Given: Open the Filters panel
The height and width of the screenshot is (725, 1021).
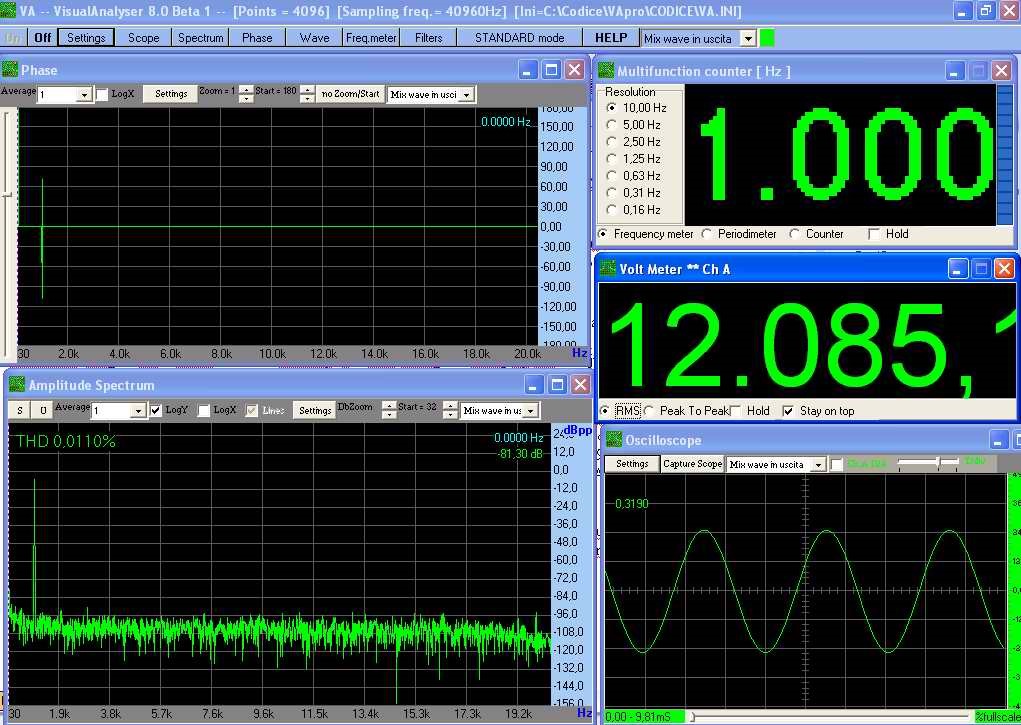Looking at the screenshot, I should click(x=428, y=37).
